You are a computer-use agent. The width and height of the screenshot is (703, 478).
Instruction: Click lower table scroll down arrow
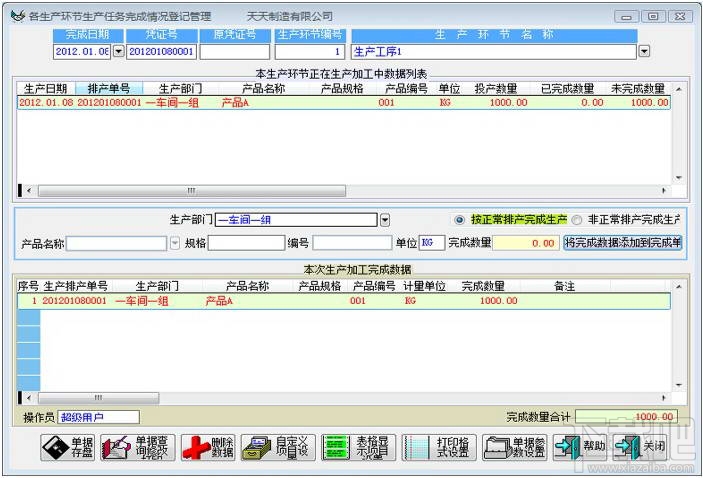click(x=679, y=385)
